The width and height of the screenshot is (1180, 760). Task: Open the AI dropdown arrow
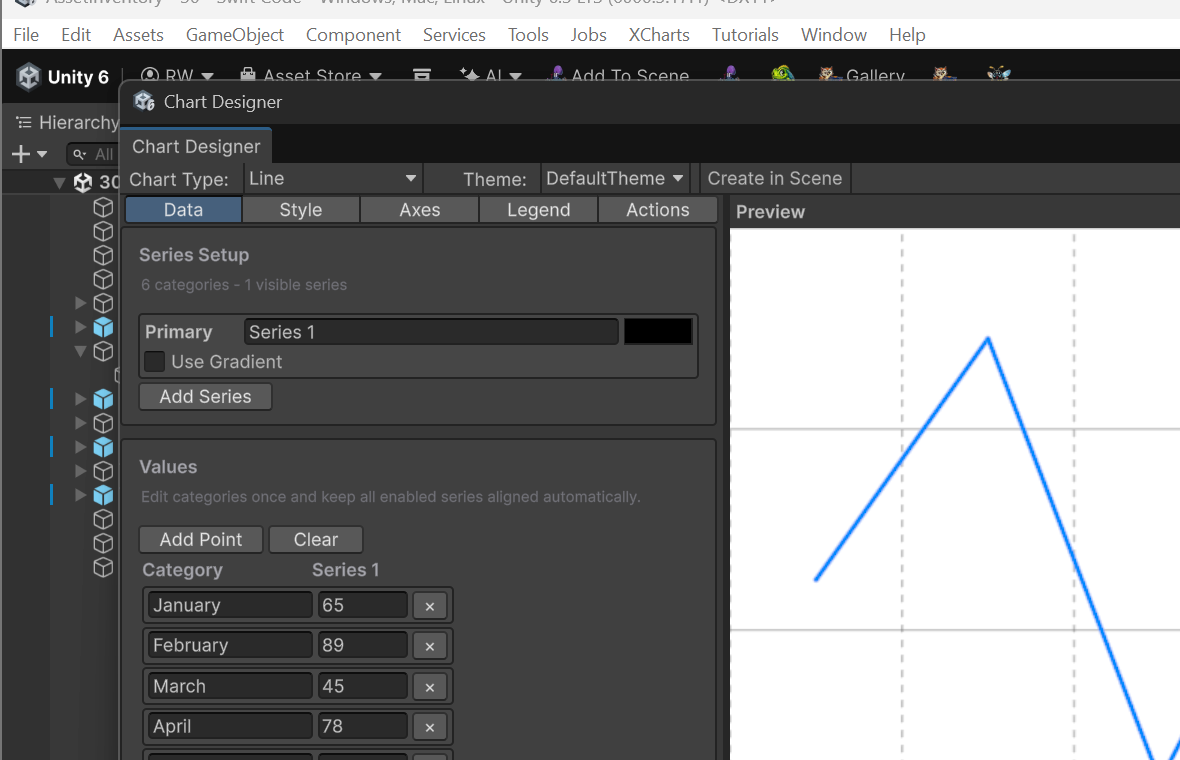click(x=515, y=76)
